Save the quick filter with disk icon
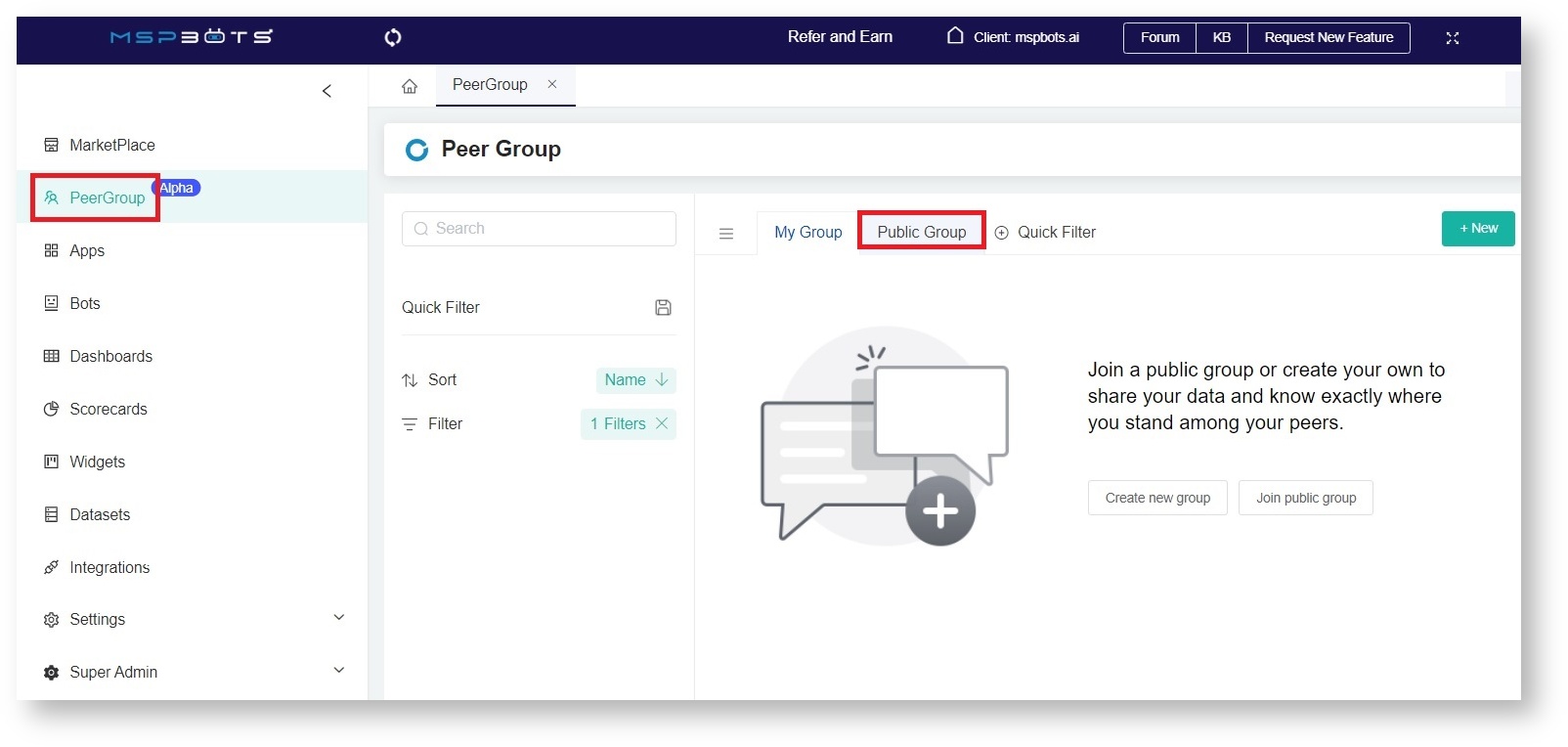Screen dimensions: 1568x747 tap(663, 307)
